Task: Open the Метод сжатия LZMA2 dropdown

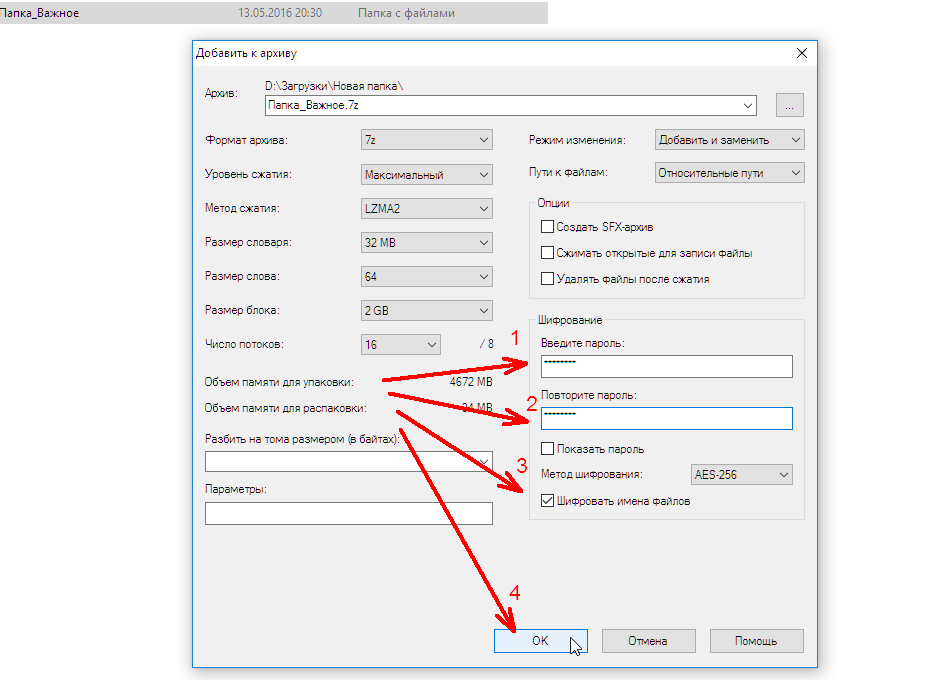Action: (x=426, y=208)
